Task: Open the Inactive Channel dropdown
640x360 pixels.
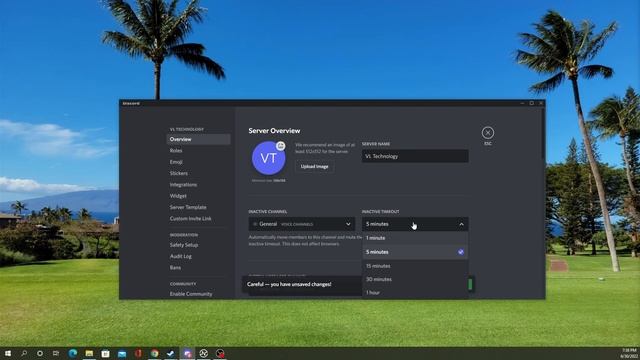Action: [x=301, y=224]
